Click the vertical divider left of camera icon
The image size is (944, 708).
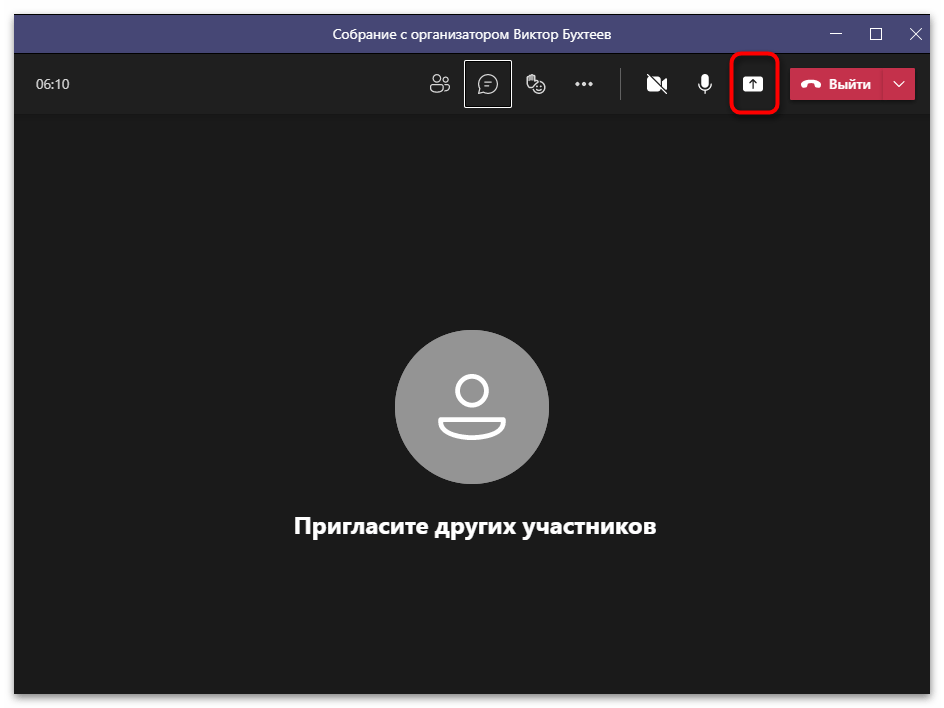click(621, 84)
